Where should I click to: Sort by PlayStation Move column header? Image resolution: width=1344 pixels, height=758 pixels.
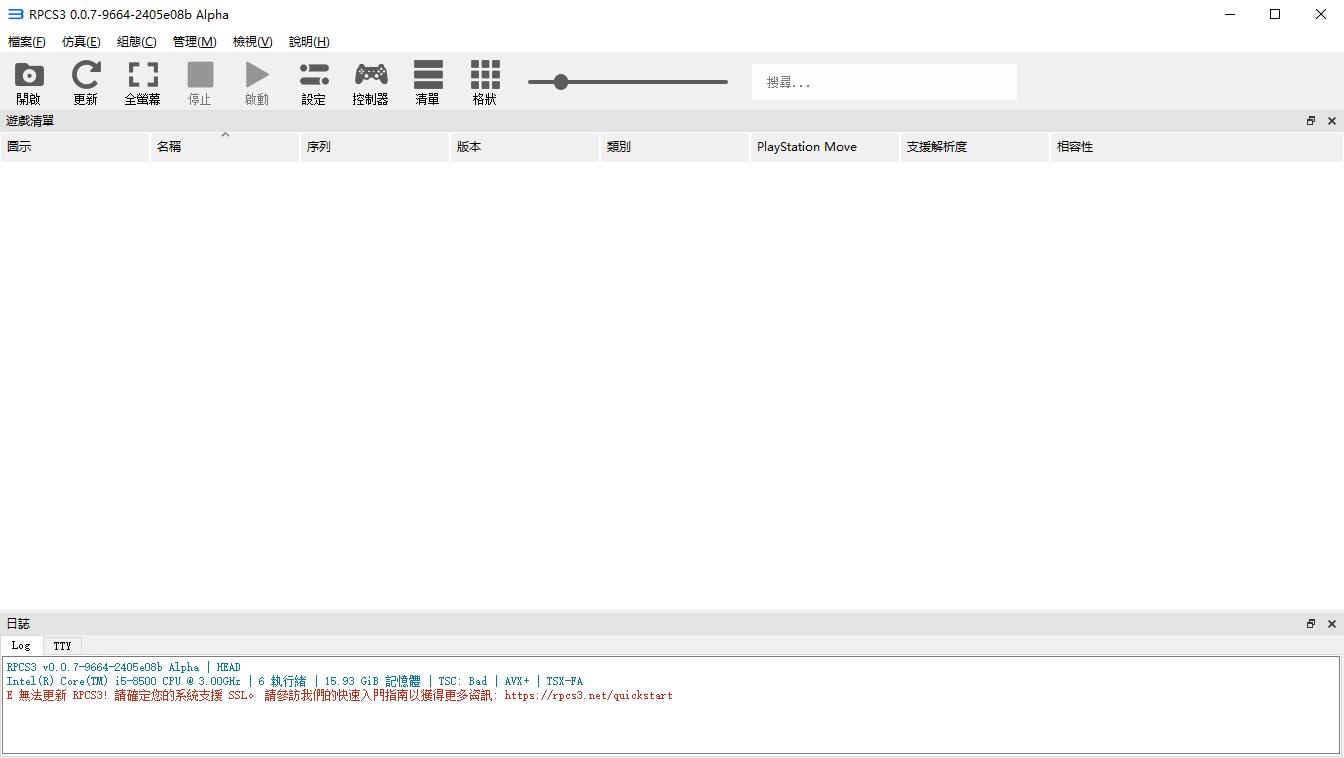825,146
